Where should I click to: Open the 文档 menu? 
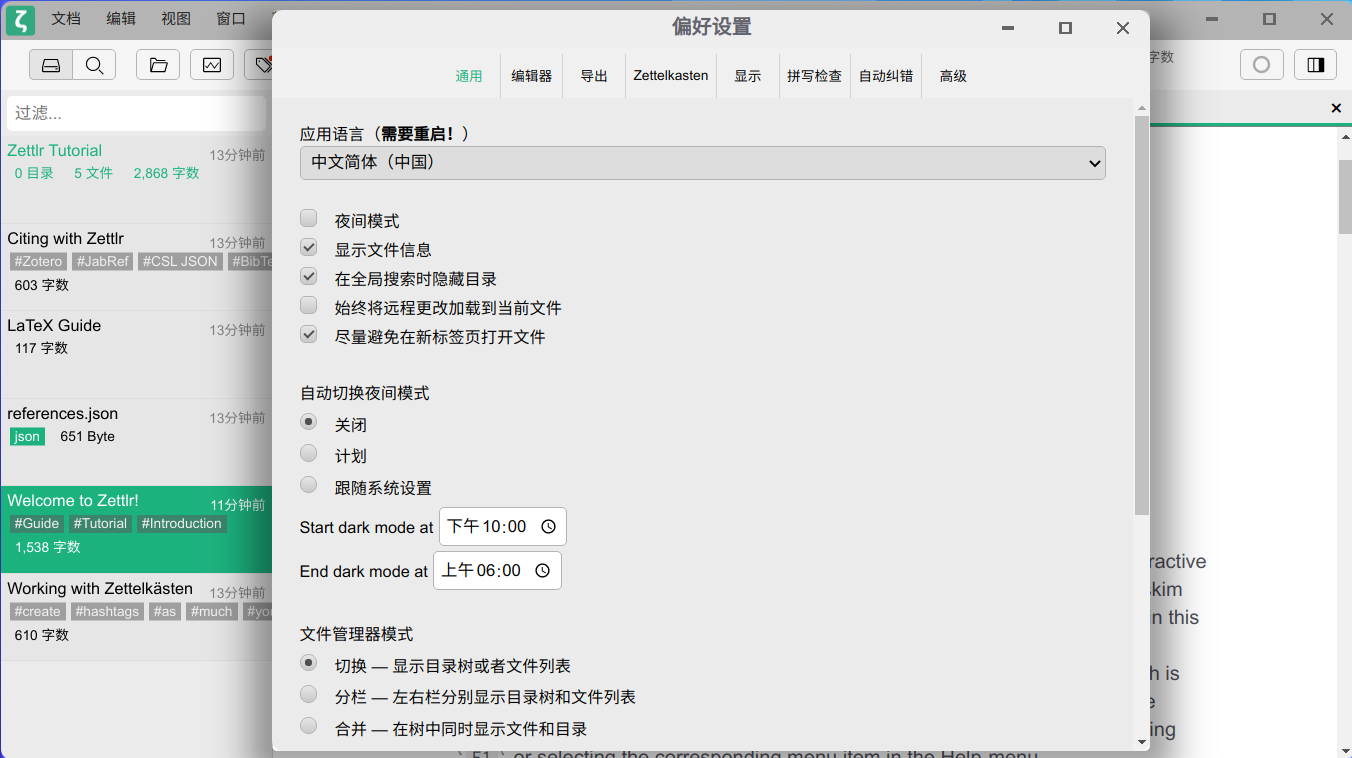tap(66, 19)
